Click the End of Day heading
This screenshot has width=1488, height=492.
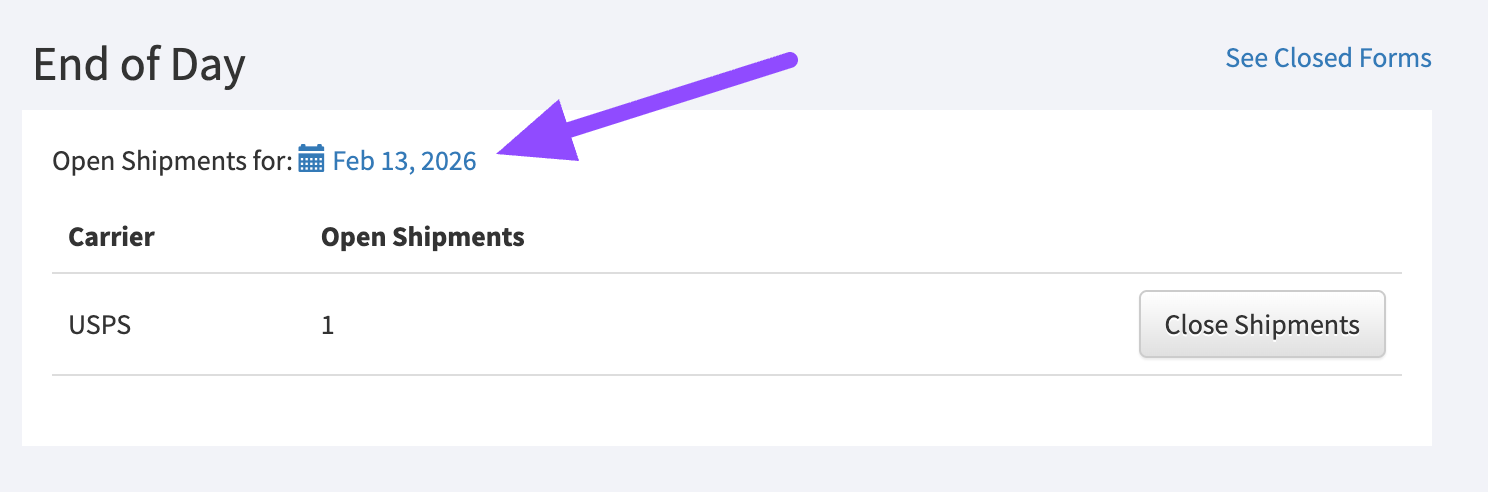coord(139,66)
